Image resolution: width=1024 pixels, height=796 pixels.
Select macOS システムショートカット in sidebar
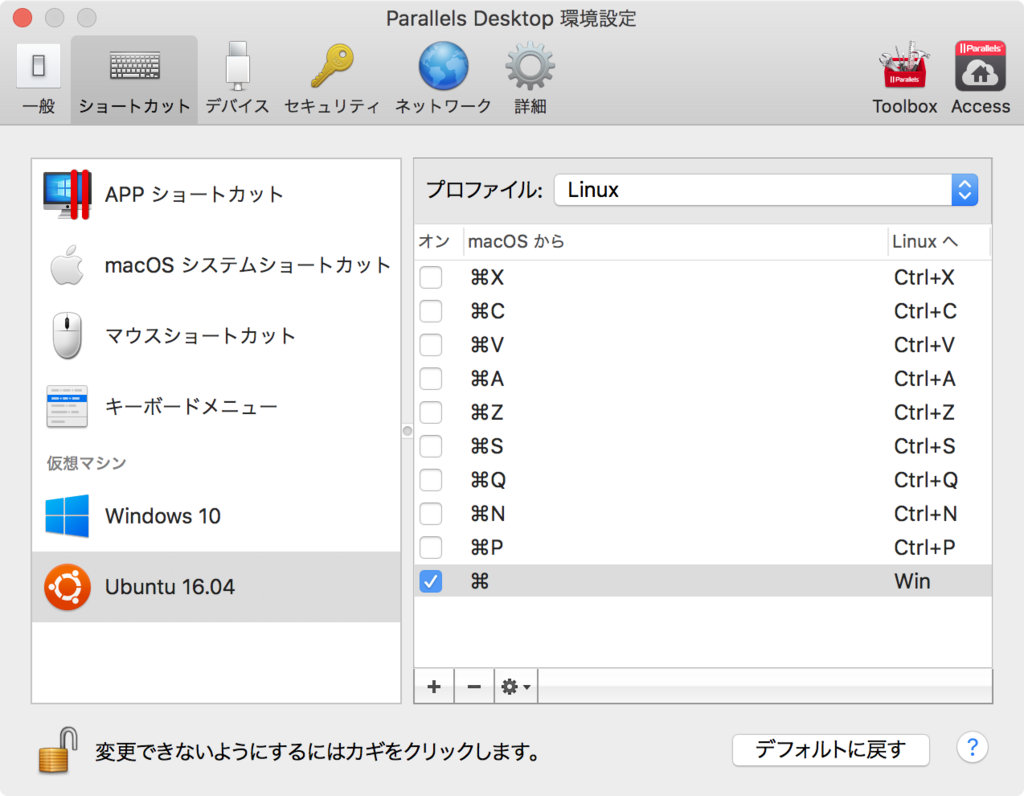pos(216,265)
